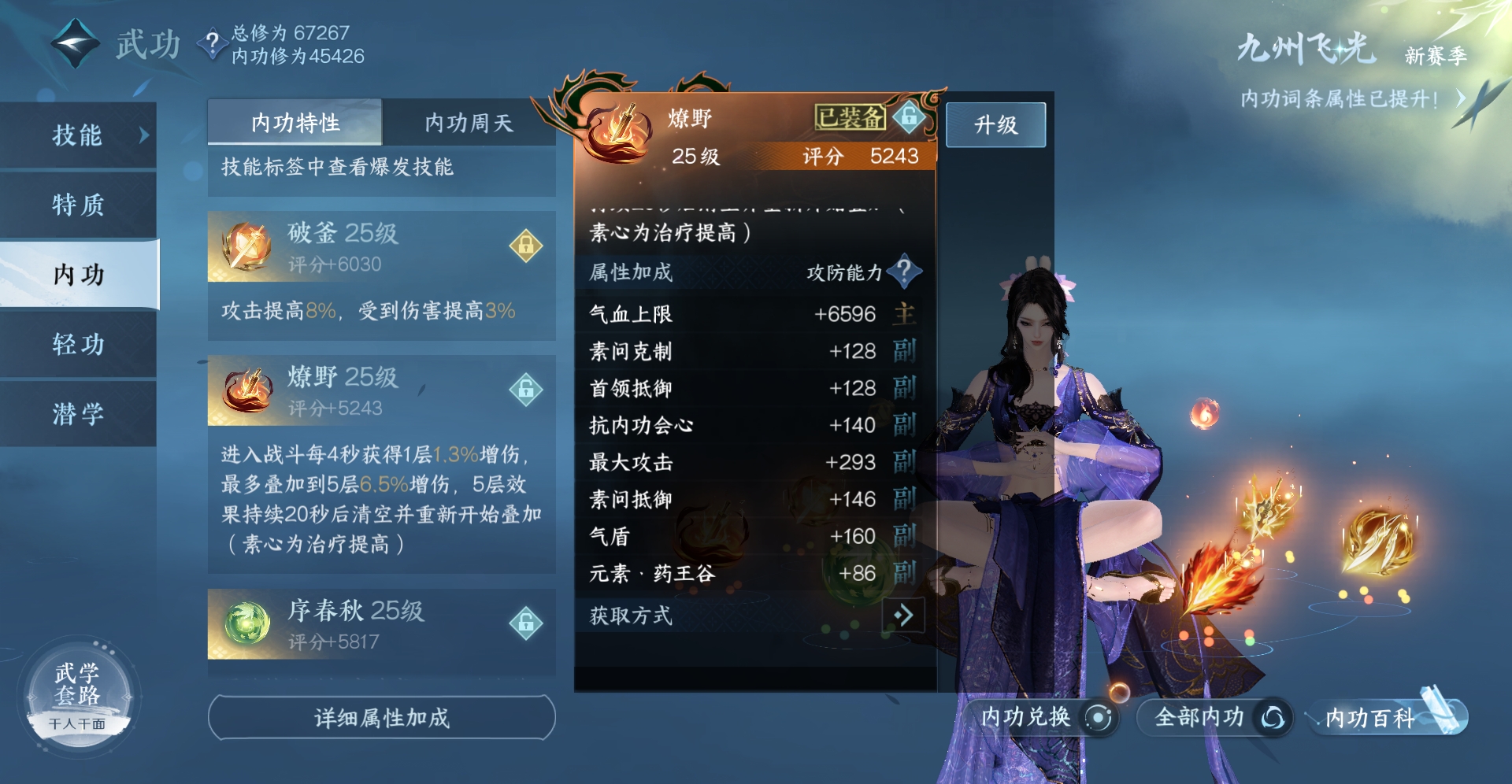Open the 内功词条属性已提升 notice arrow
1512x784 pixels.
[1460, 98]
